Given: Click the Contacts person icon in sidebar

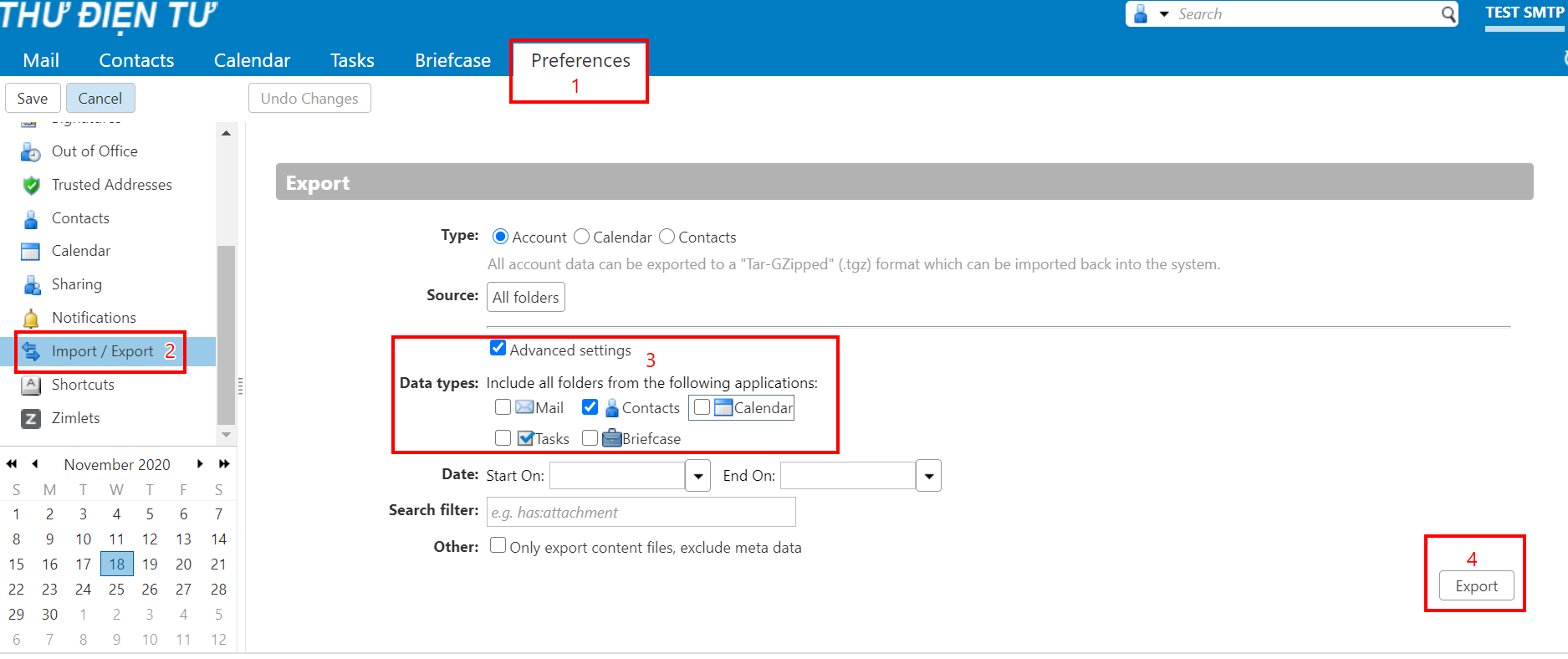Looking at the screenshot, I should (31, 219).
